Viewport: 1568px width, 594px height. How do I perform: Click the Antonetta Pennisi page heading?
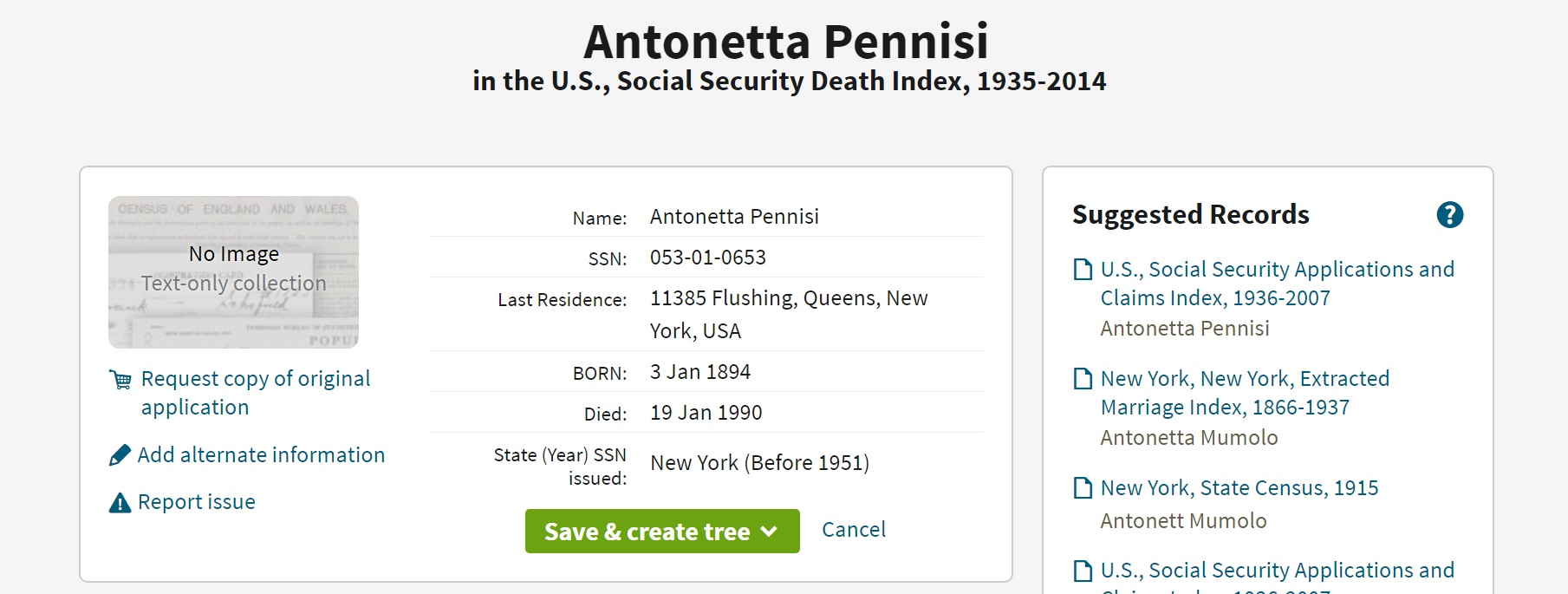click(x=785, y=41)
